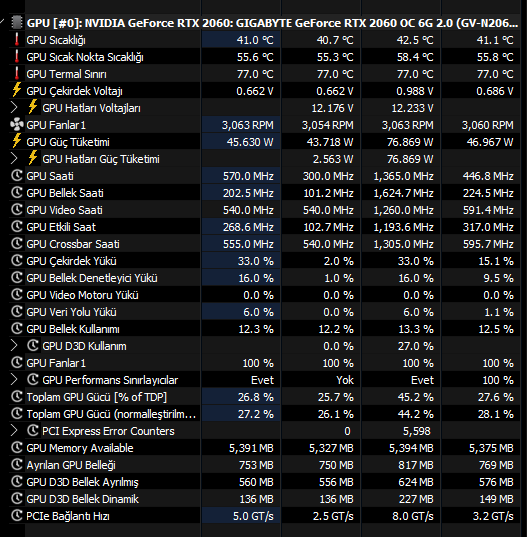Click clock icon beside GPU Çekirdek Yükü

pos(17,261)
